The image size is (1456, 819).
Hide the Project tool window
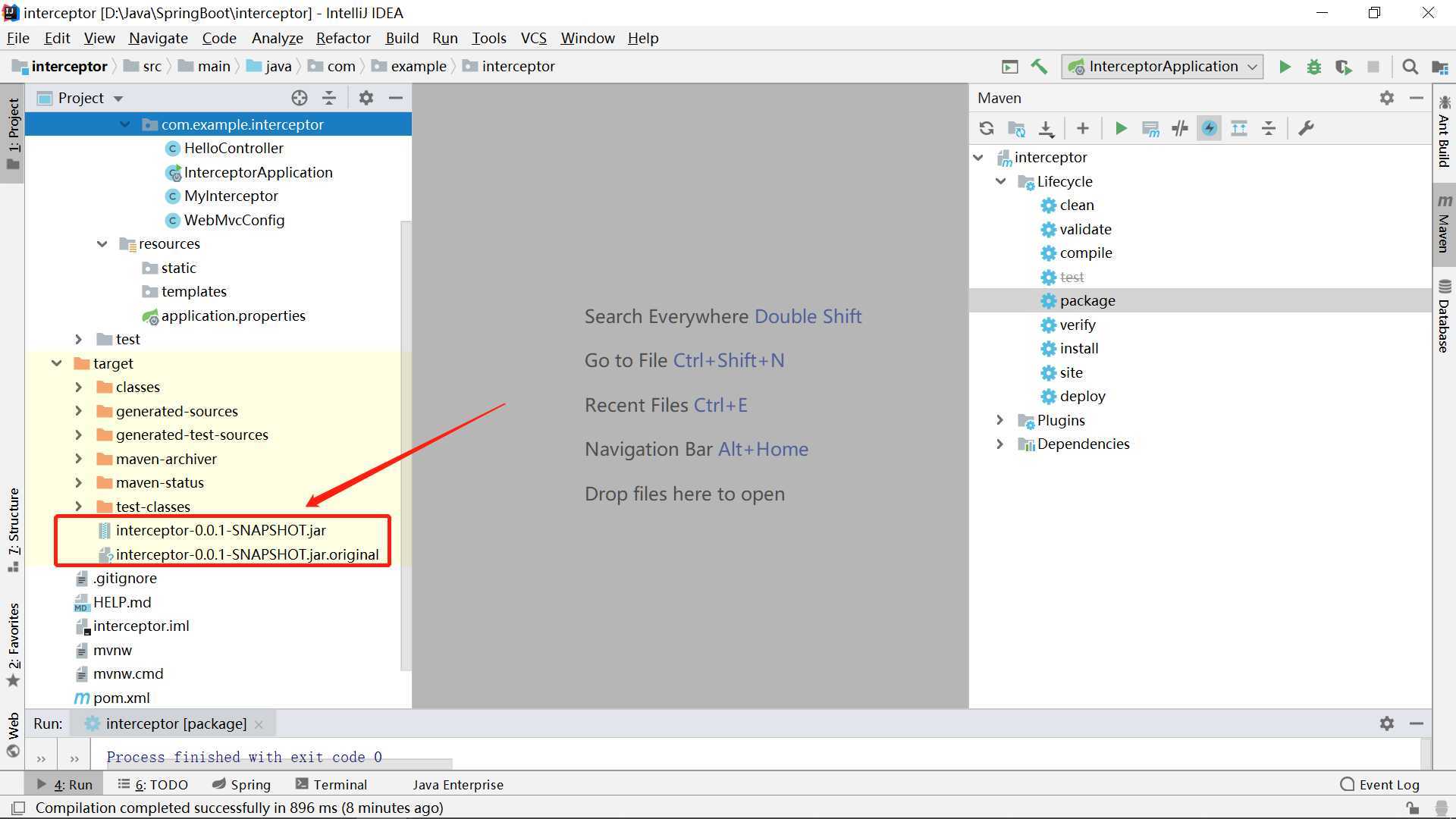point(395,98)
